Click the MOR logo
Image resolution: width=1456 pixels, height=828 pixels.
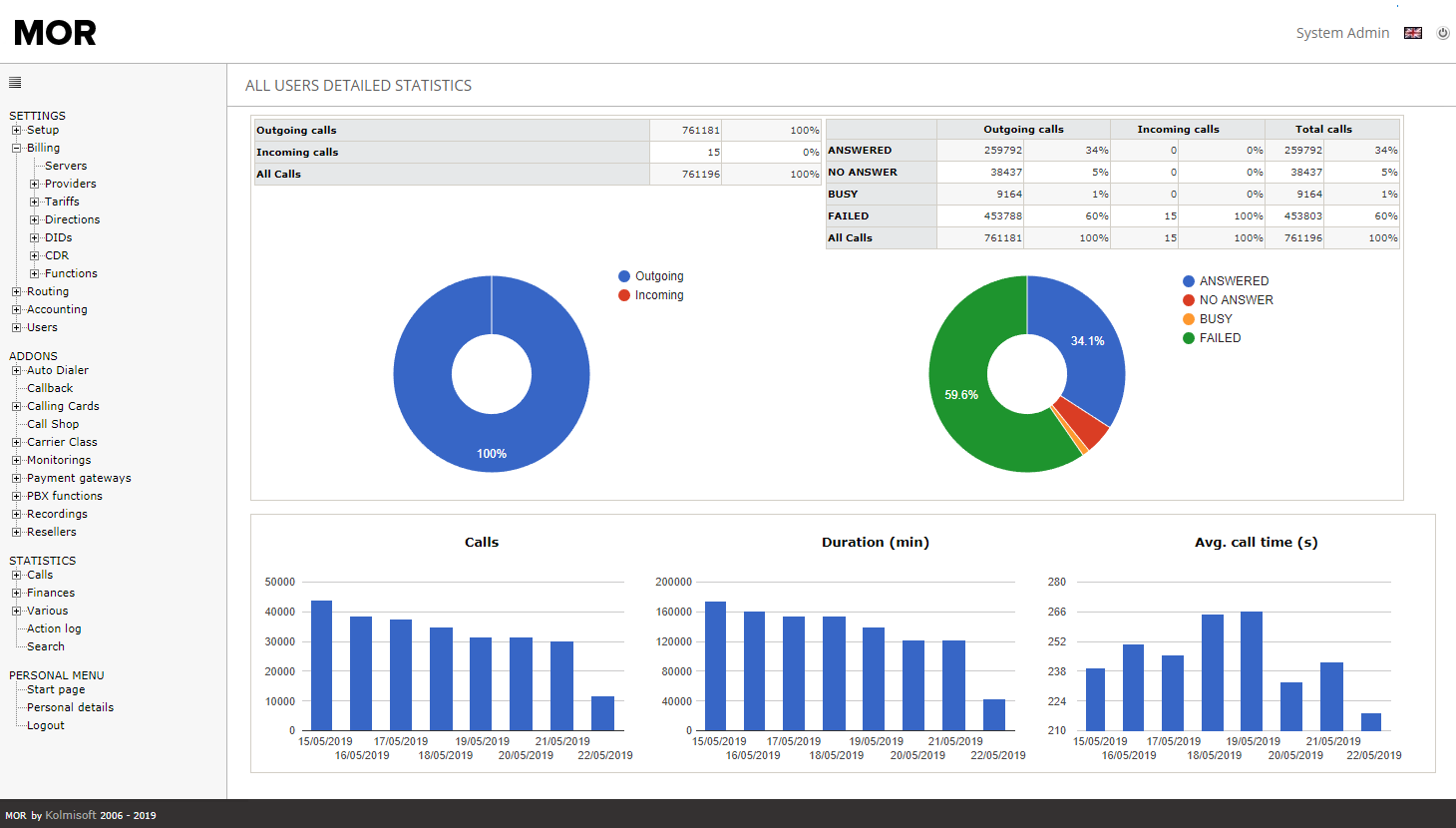click(56, 33)
